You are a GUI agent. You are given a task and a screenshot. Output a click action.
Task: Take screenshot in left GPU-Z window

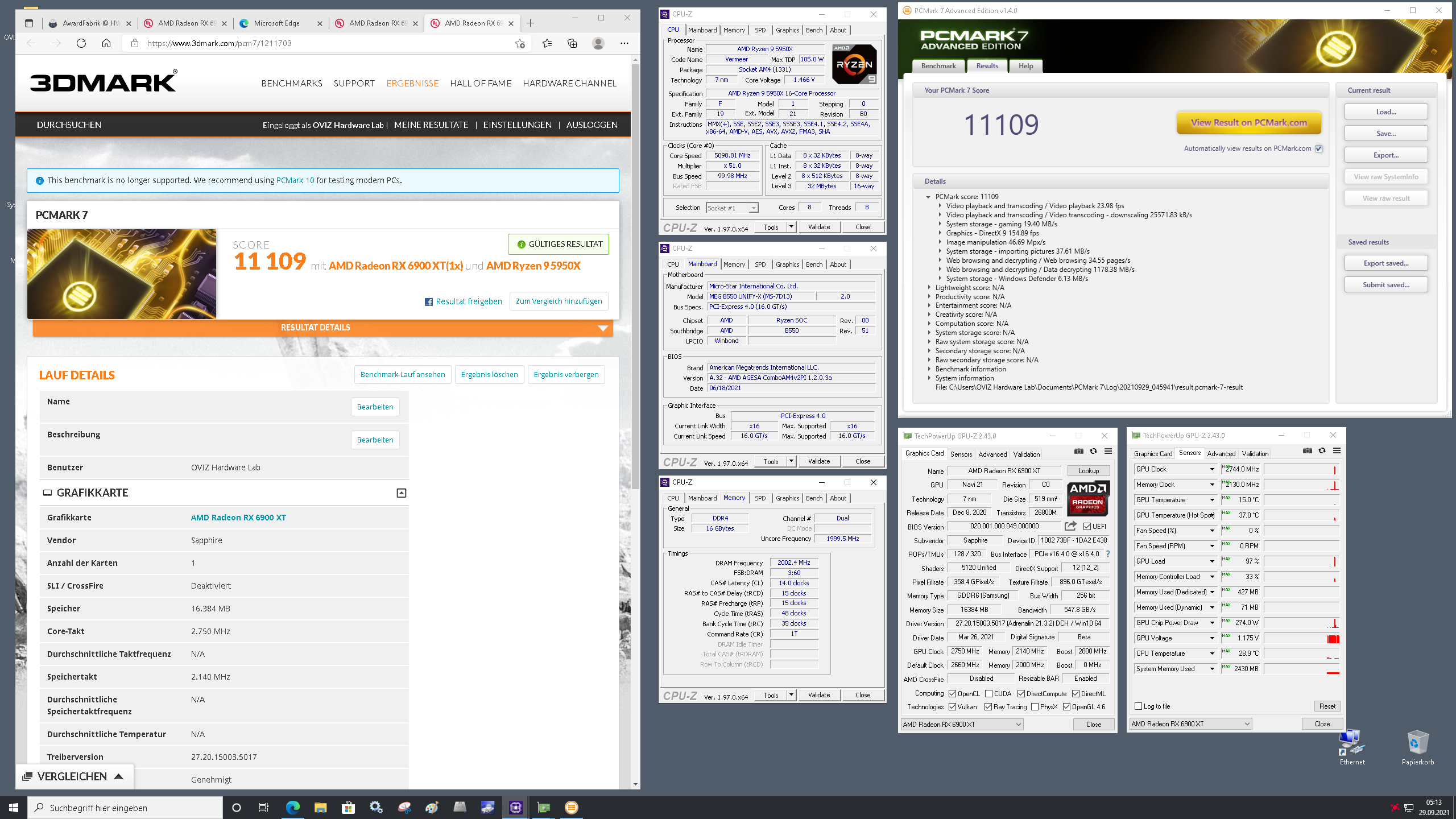coord(1079,452)
